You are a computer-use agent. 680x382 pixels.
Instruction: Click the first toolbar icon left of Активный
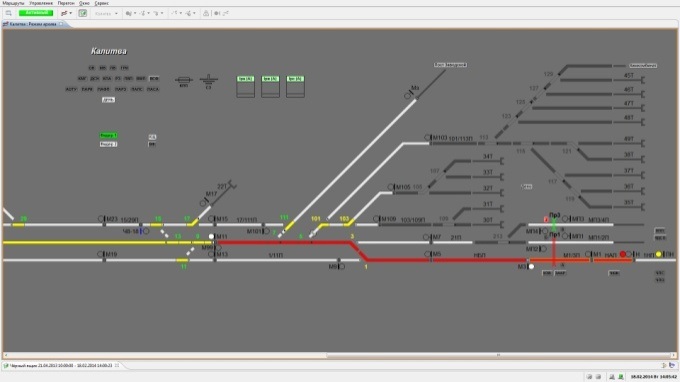point(9,13)
